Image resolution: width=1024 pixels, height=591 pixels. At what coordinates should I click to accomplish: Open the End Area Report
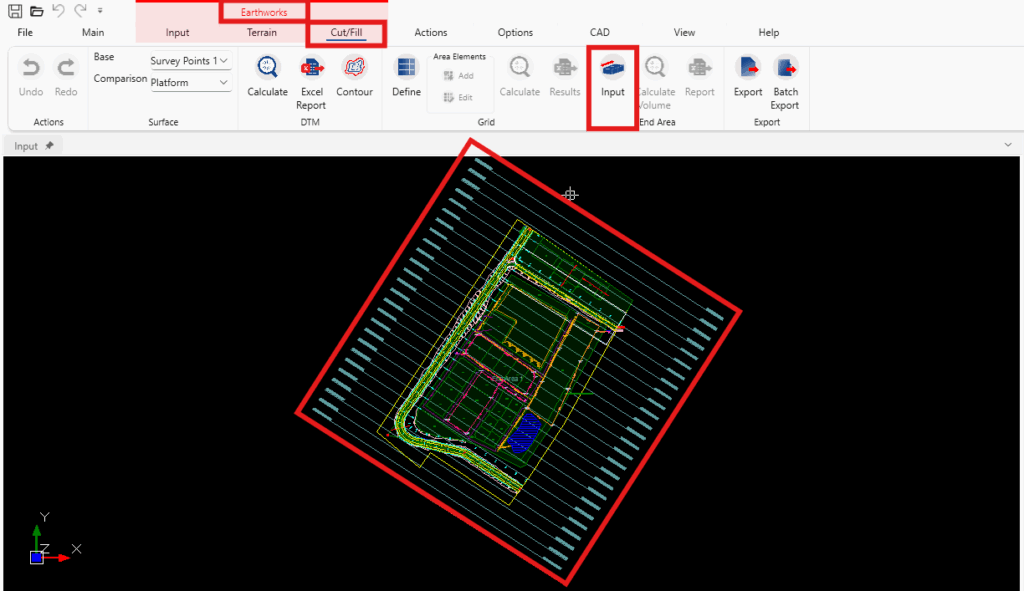point(699,77)
